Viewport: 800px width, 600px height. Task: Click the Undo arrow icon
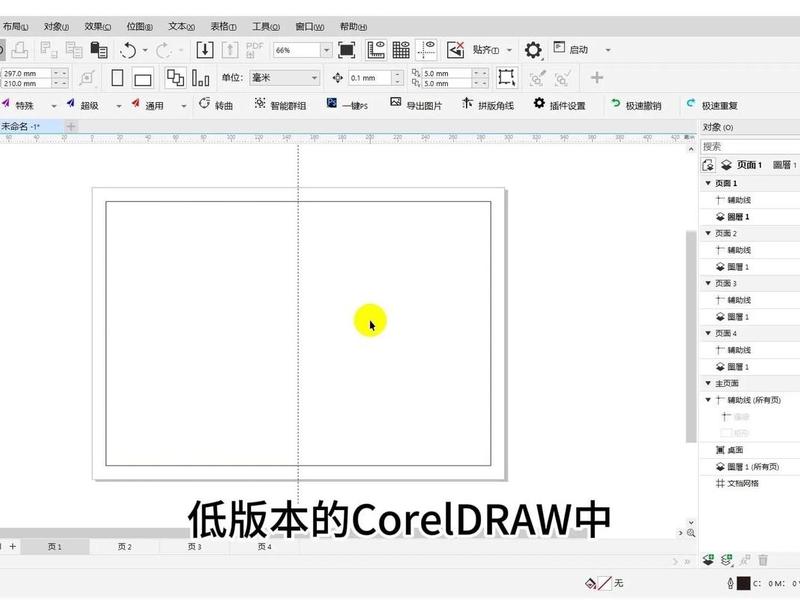pyautogui.click(x=129, y=50)
